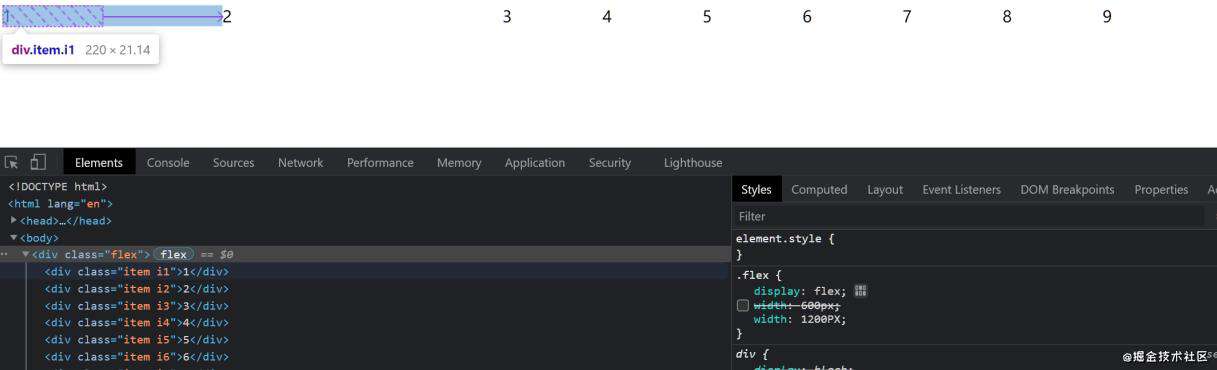
Task: Open the Properties sidebar tab
Action: point(1161,189)
